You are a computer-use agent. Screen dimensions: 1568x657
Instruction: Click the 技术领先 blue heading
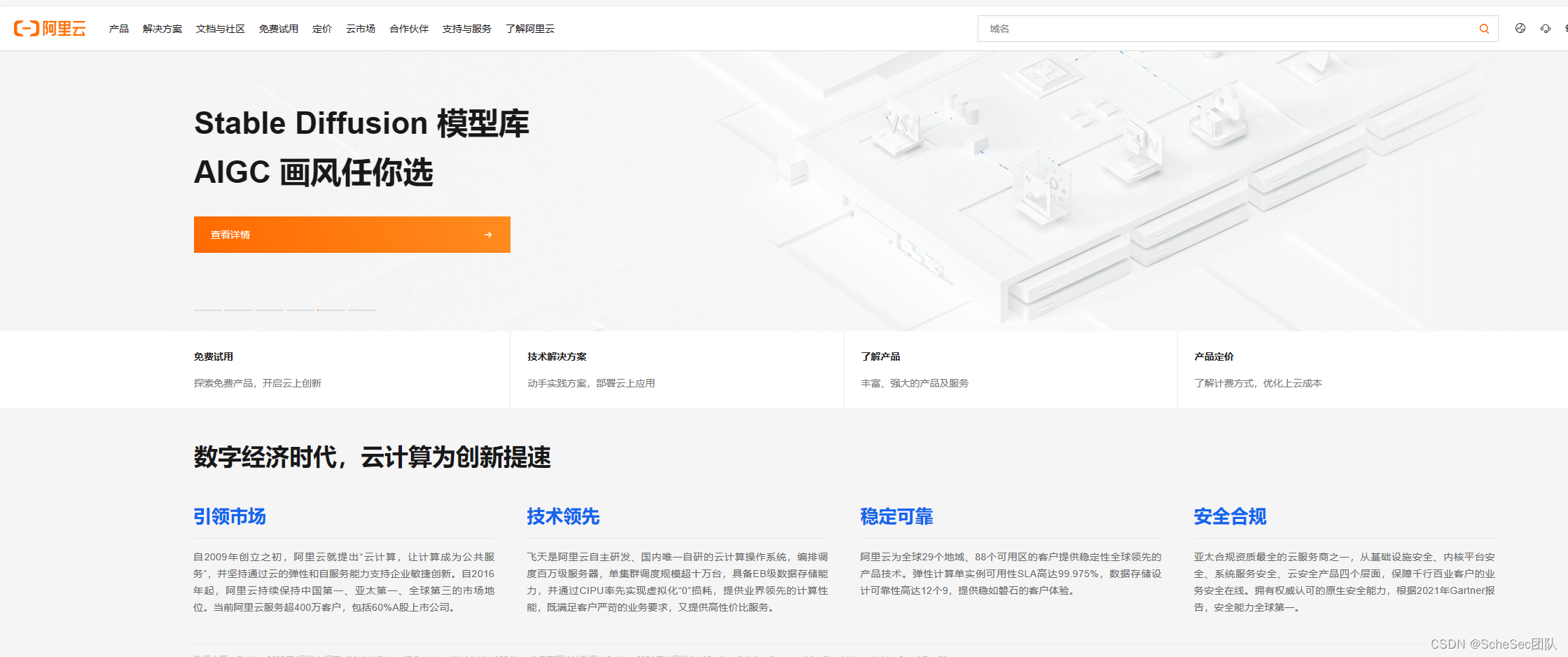click(563, 517)
